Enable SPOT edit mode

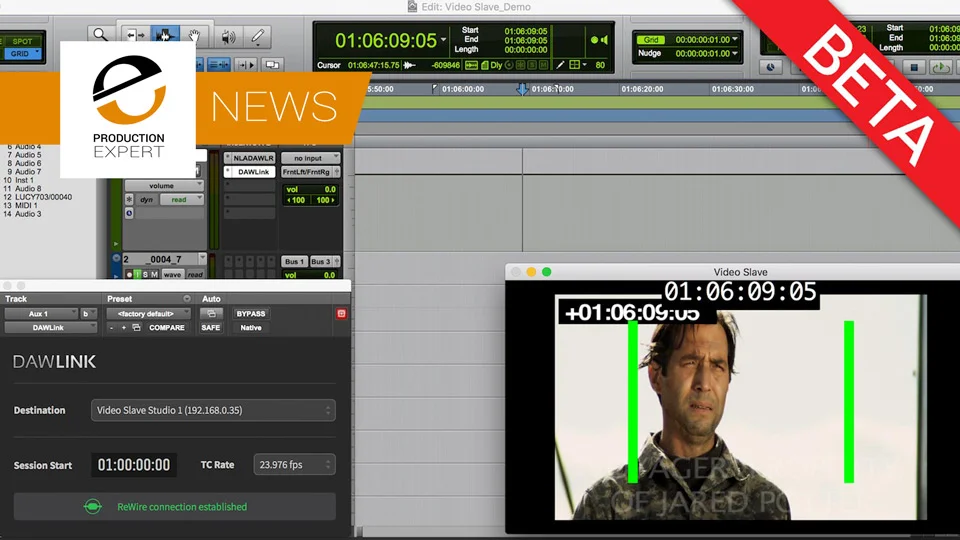23,42
